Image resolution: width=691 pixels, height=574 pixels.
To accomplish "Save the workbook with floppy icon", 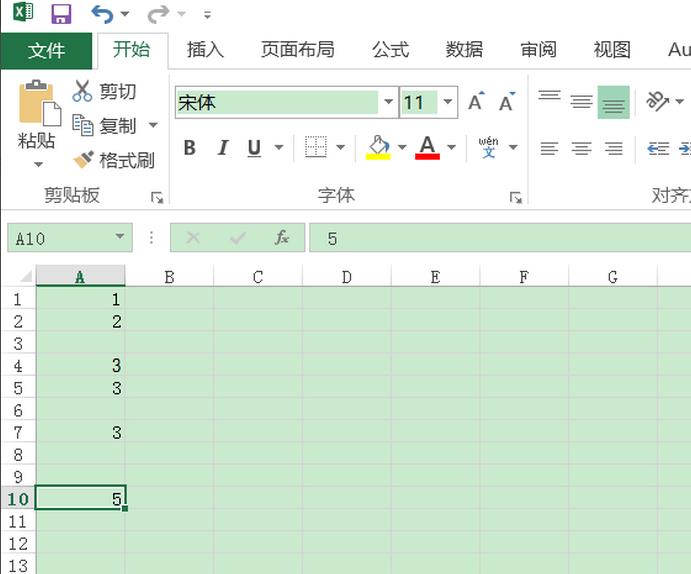I will point(61,14).
